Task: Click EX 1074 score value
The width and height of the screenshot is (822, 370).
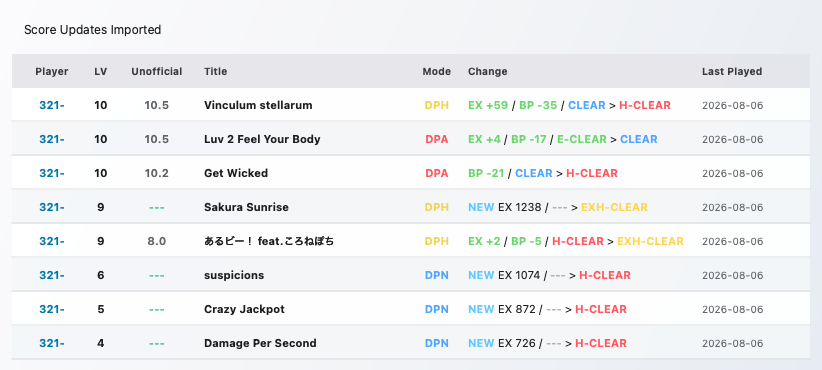Action: pyautogui.click(x=519, y=276)
